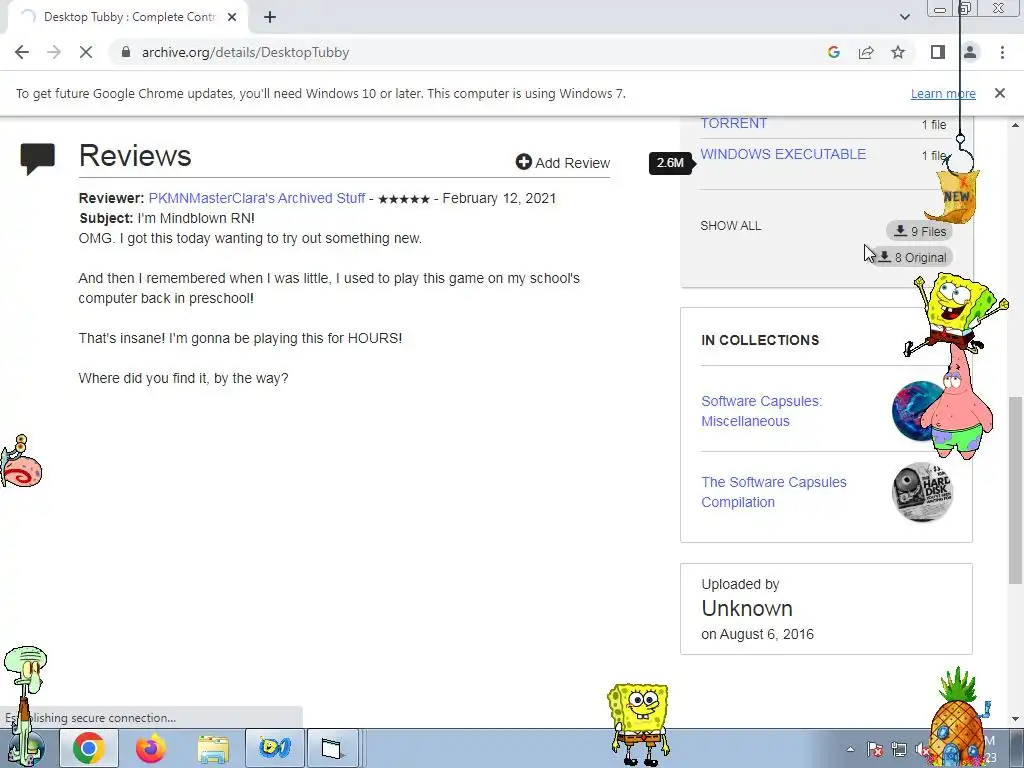Click the scroll up arrow

click(x=1016, y=124)
